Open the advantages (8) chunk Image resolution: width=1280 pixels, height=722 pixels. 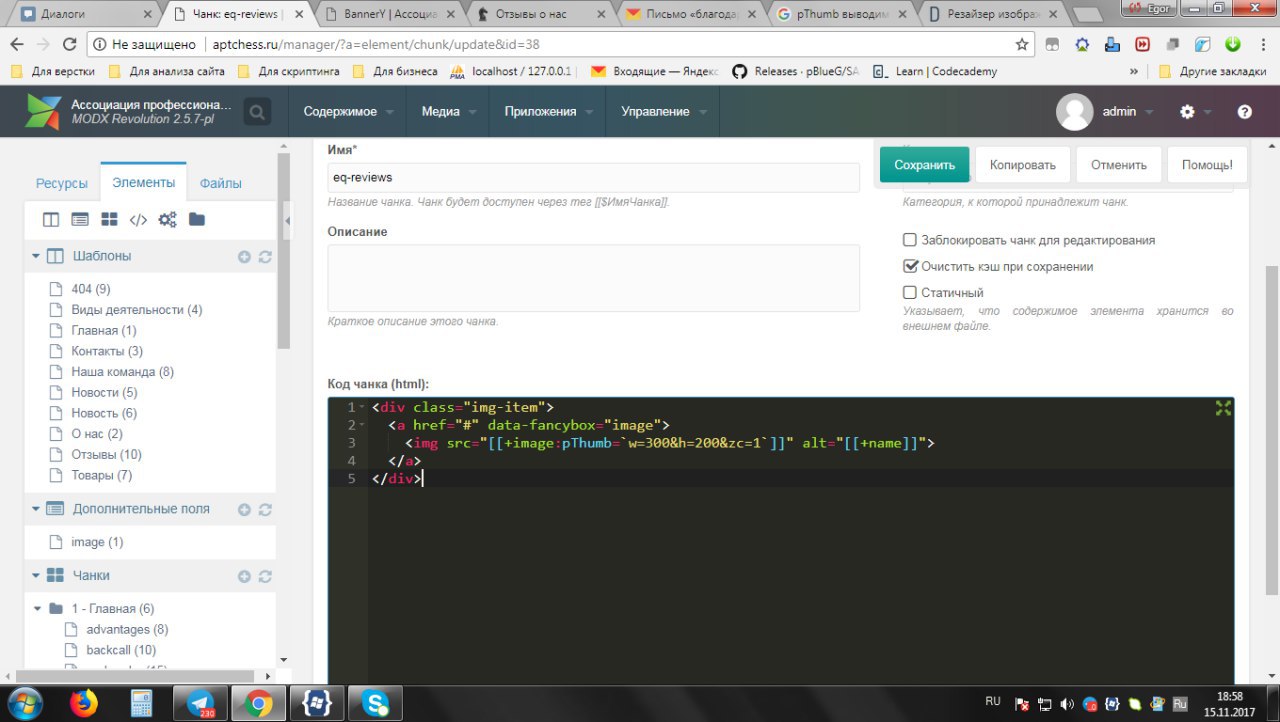pos(126,630)
